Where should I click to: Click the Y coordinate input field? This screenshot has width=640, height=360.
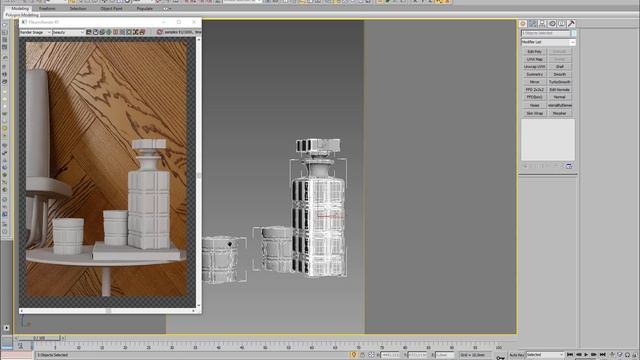(x=417, y=355)
